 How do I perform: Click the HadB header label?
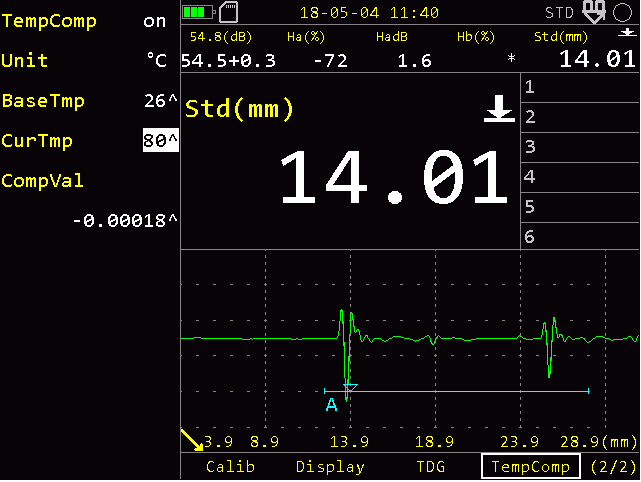click(x=392, y=37)
